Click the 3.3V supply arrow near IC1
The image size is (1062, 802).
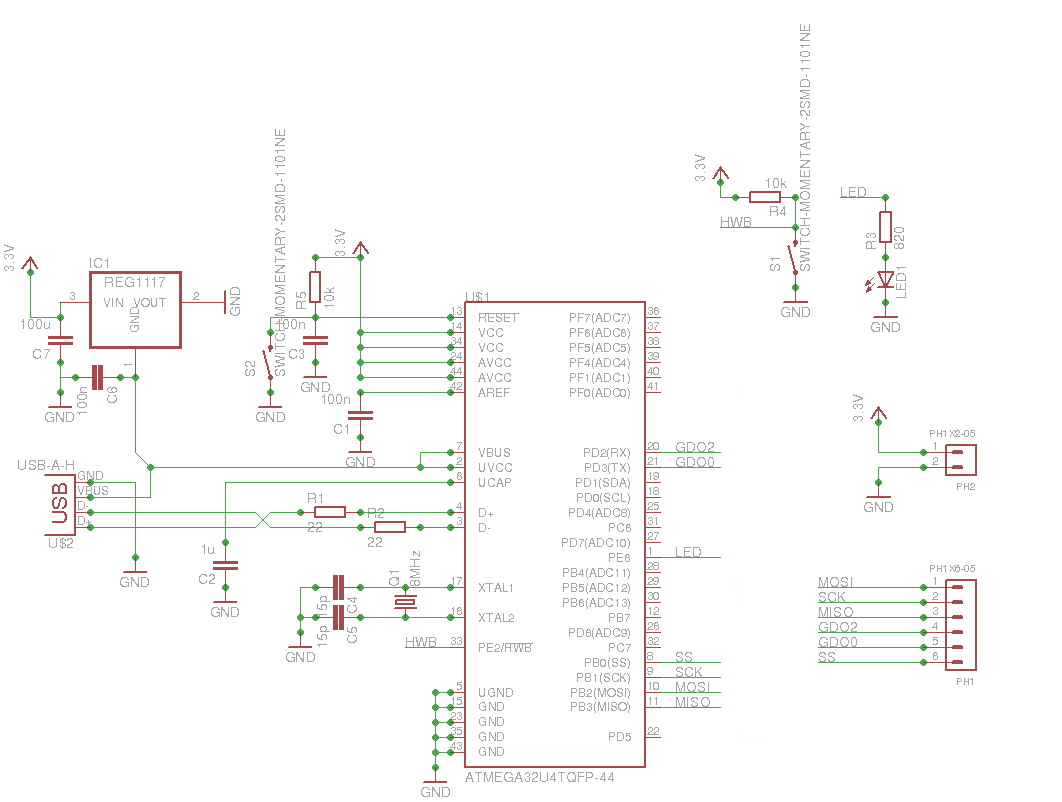click(x=30, y=265)
